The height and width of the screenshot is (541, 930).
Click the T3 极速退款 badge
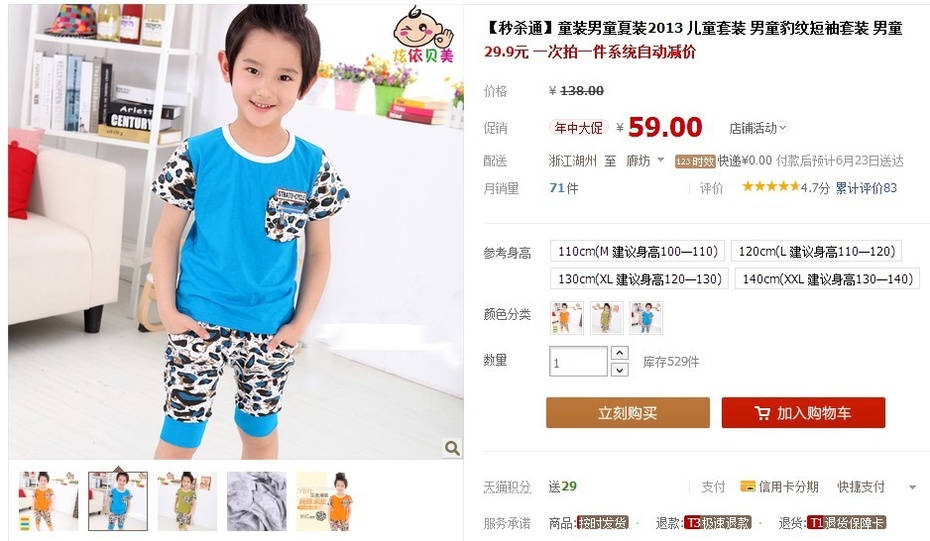tap(718, 523)
